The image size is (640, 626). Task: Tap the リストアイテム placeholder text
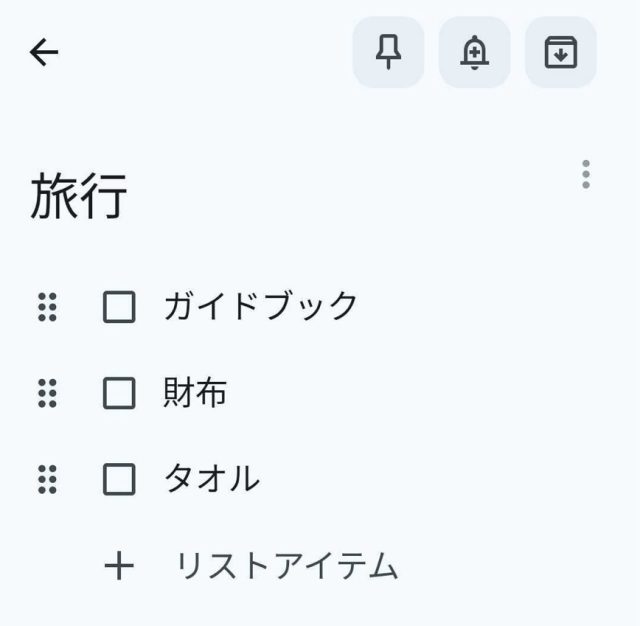tap(286, 566)
